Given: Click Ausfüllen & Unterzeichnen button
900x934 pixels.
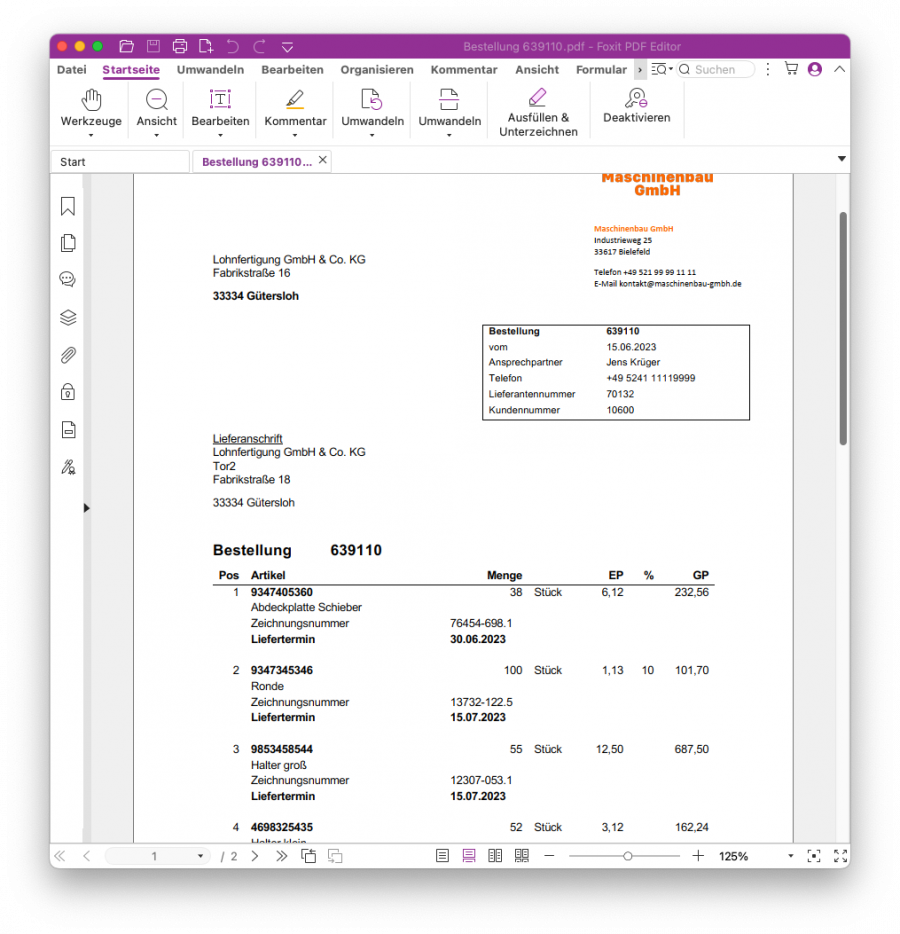Looking at the screenshot, I should [x=538, y=111].
